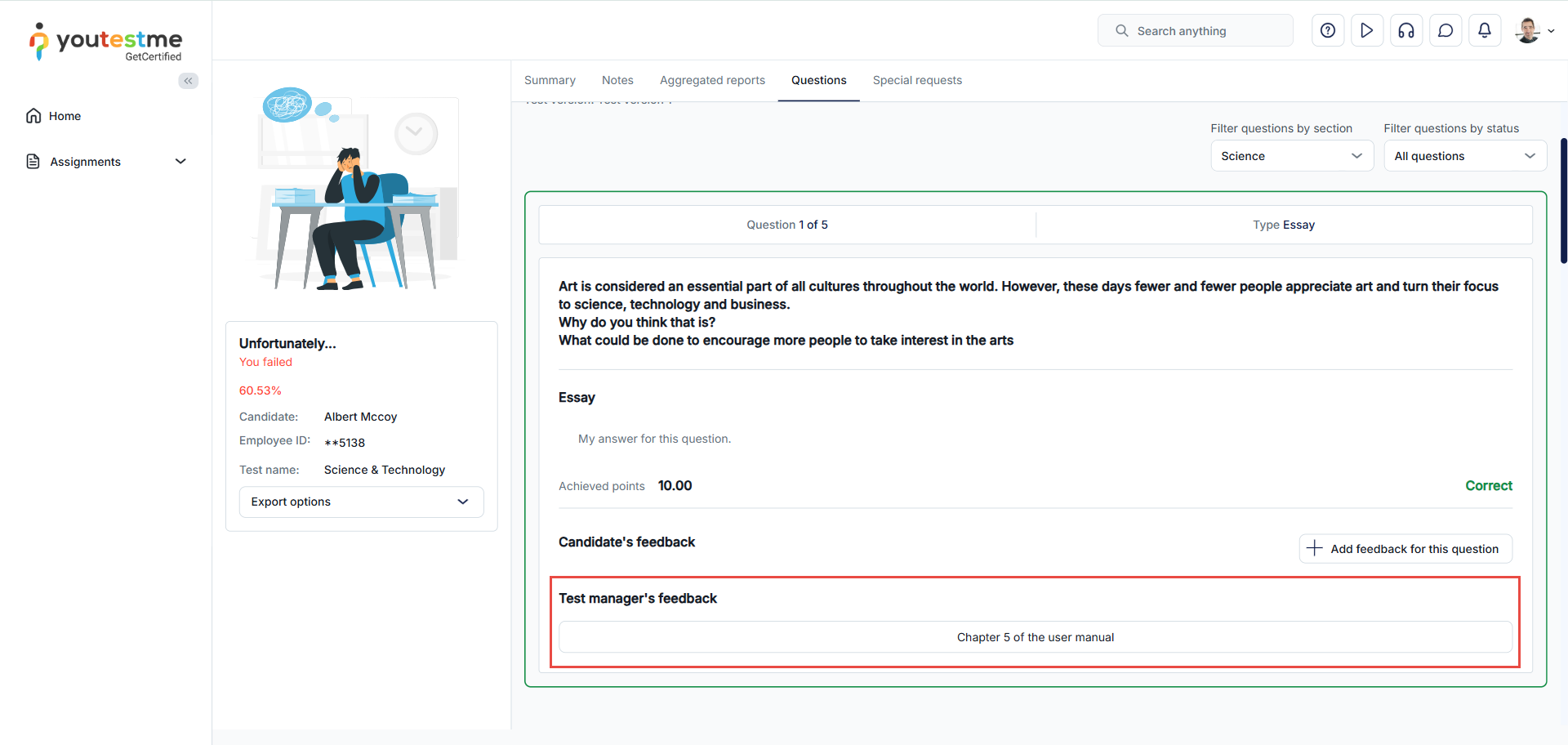Open the Aggregated reports tab
The width and height of the screenshot is (1568, 745).
click(712, 80)
